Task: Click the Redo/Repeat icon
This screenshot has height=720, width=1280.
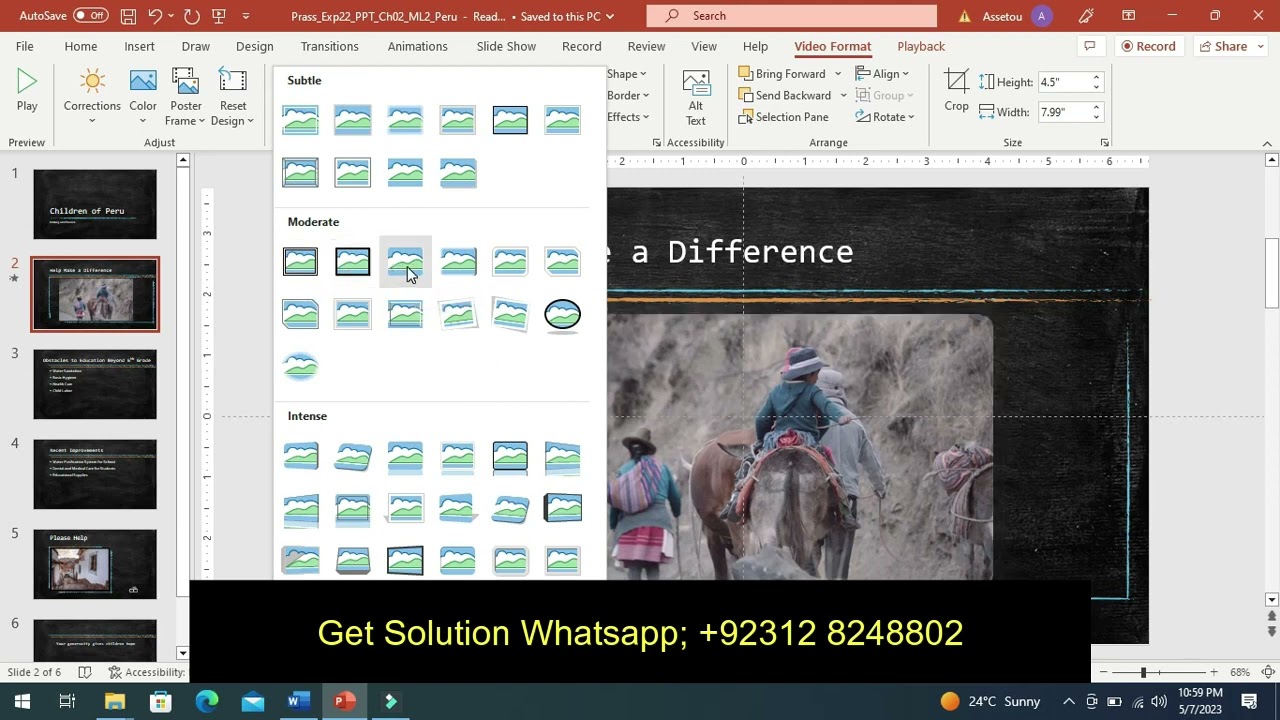Action: pyautogui.click(x=191, y=16)
